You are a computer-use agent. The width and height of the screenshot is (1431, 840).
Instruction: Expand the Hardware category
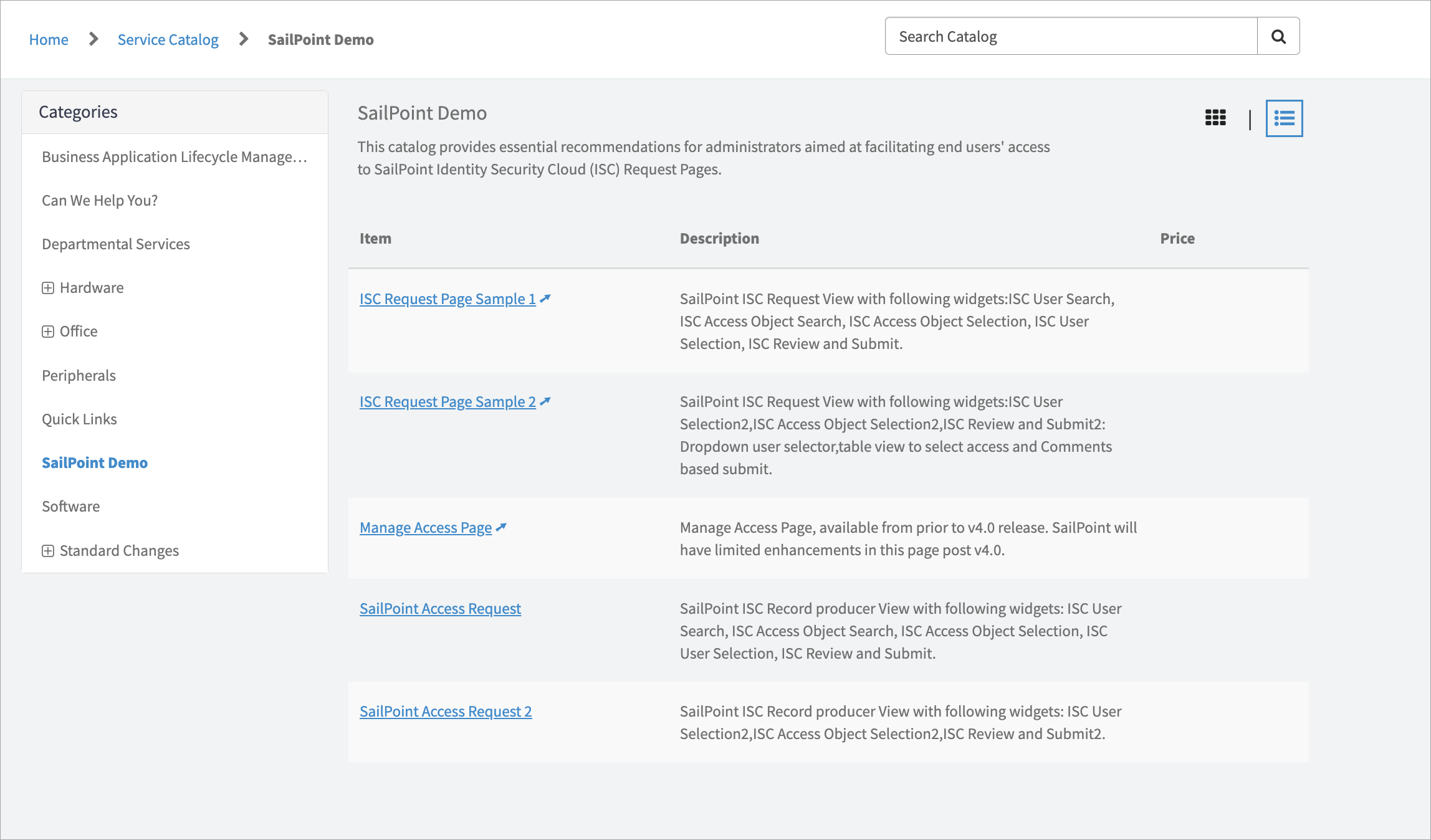pos(48,288)
